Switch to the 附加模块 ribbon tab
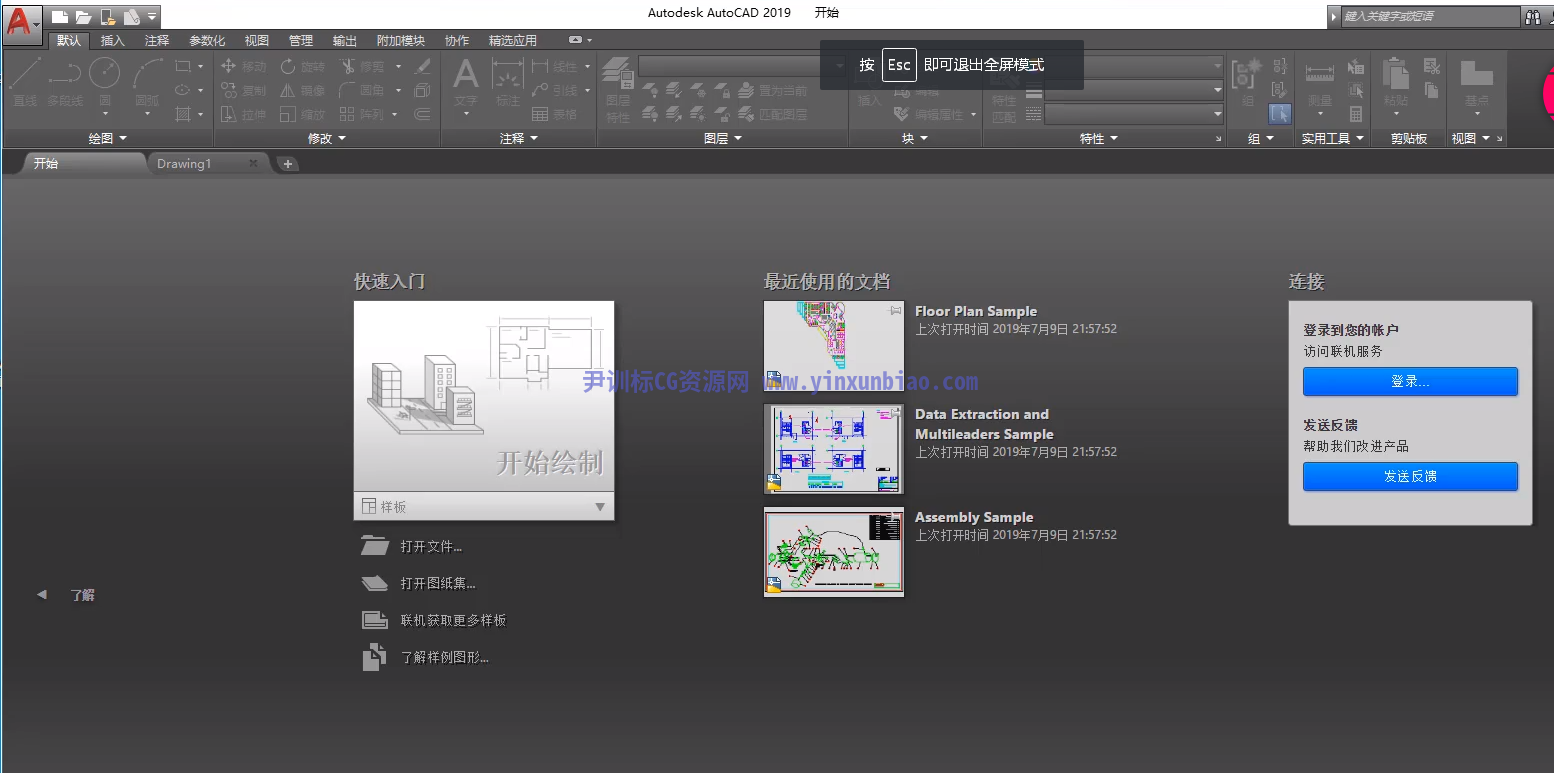 coord(401,40)
